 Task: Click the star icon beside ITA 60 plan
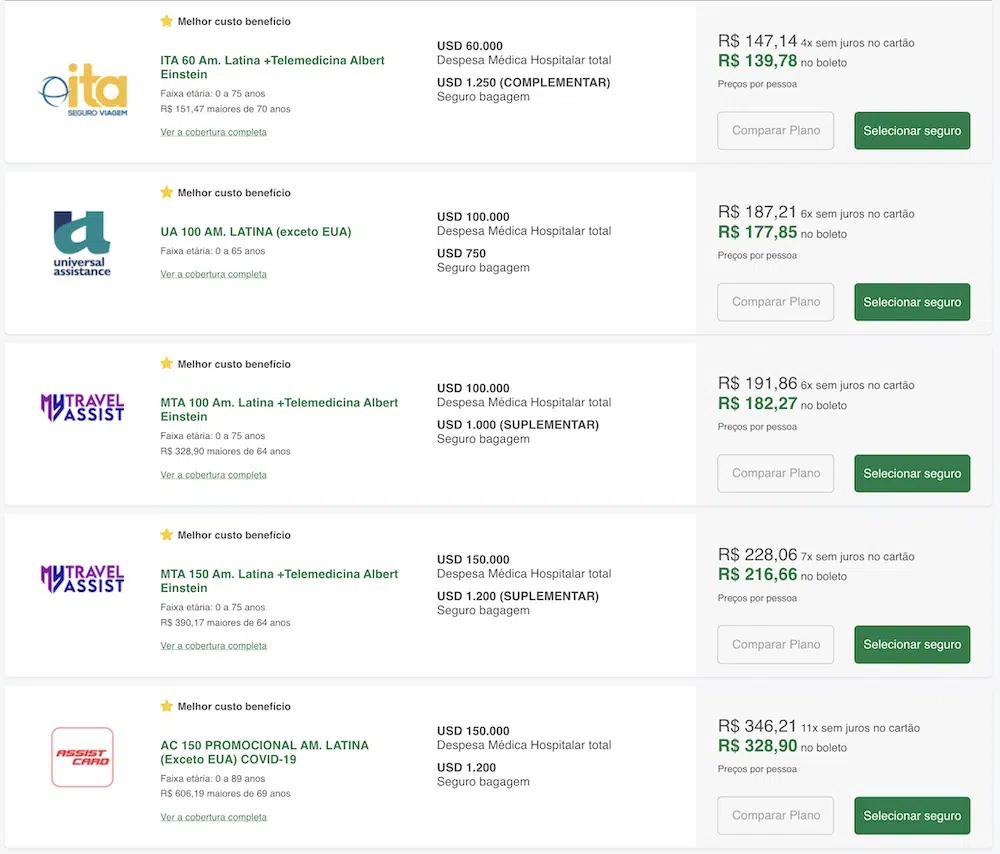(x=167, y=21)
